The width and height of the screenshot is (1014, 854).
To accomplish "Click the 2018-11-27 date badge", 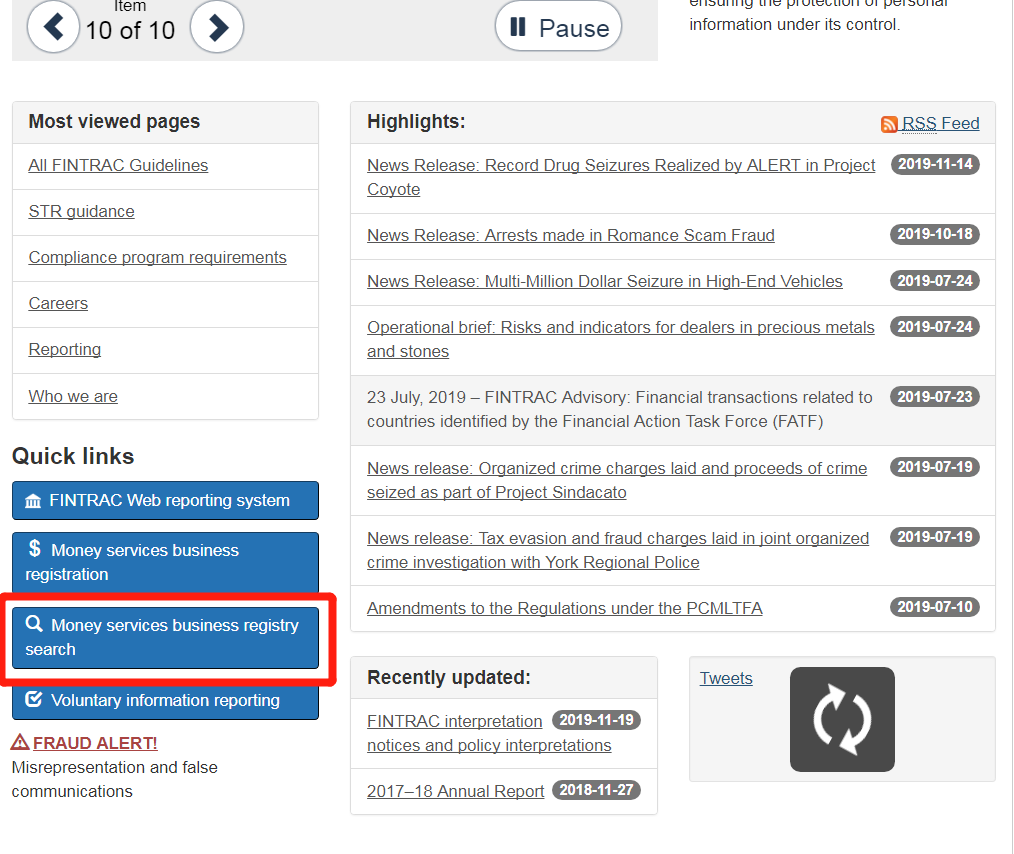I will [596, 790].
